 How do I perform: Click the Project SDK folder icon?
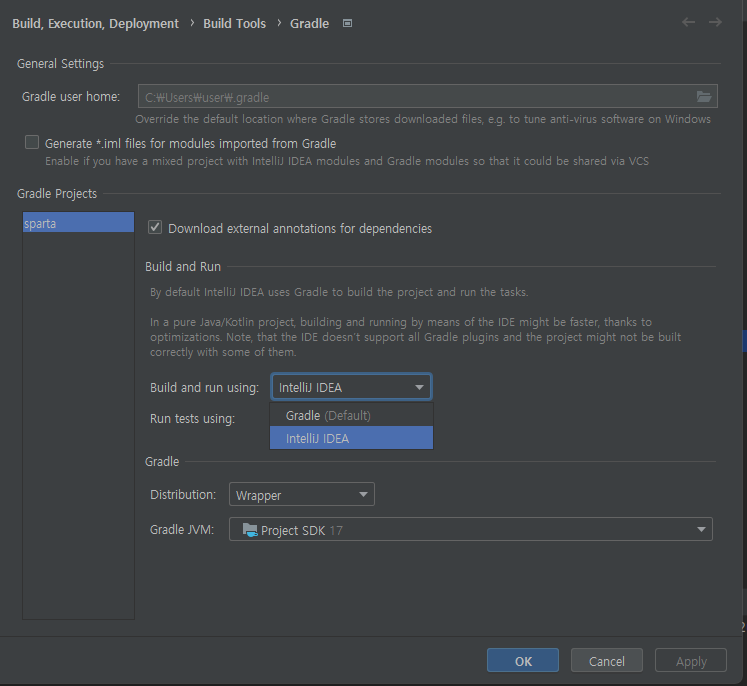click(250, 530)
